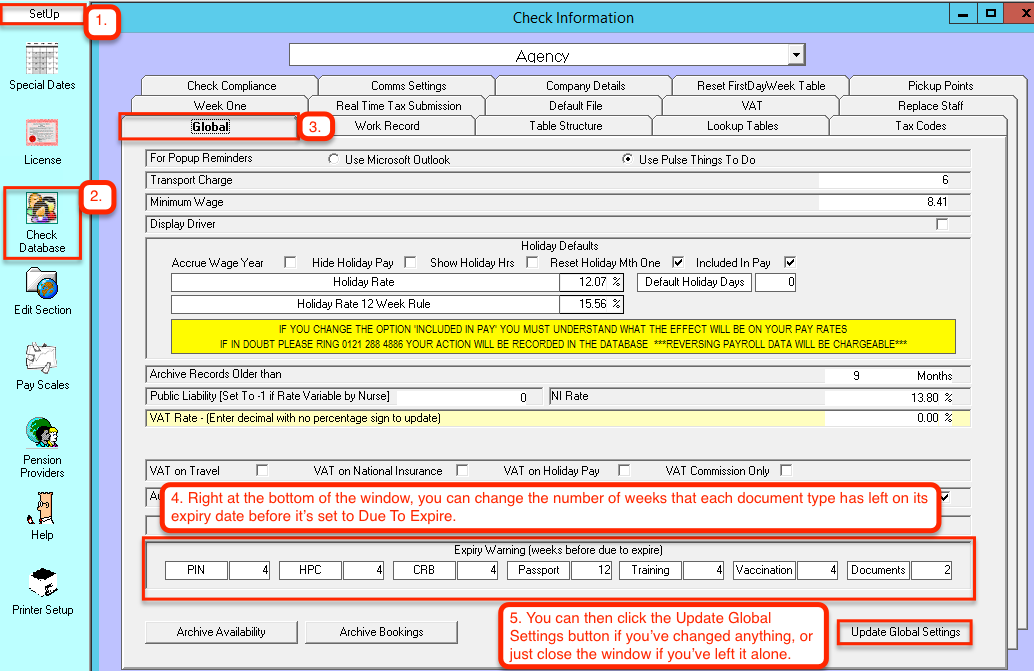Open Edit Section folder icon
This screenshot has height=671, width=1034.
(42, 284)
